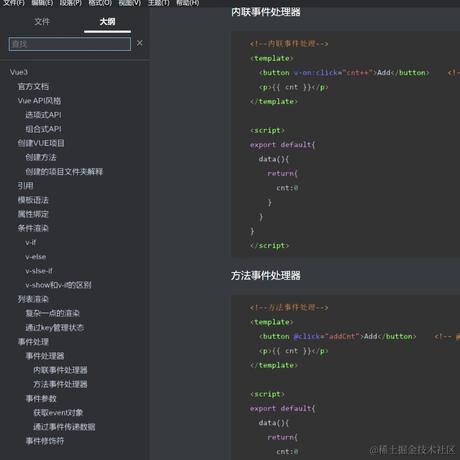Switch to the 大纲 sidebar tab
Viewport: 460px width, 460px height.
[x=107, y=22]
